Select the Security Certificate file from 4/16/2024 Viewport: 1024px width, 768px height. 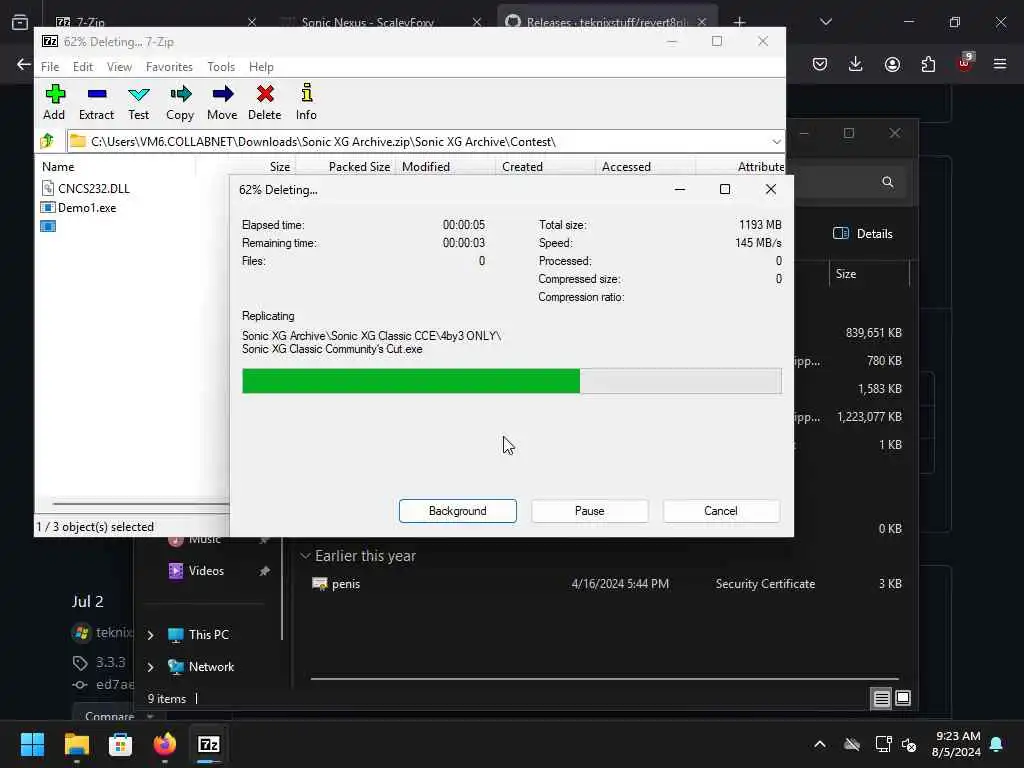click(606, 584)
